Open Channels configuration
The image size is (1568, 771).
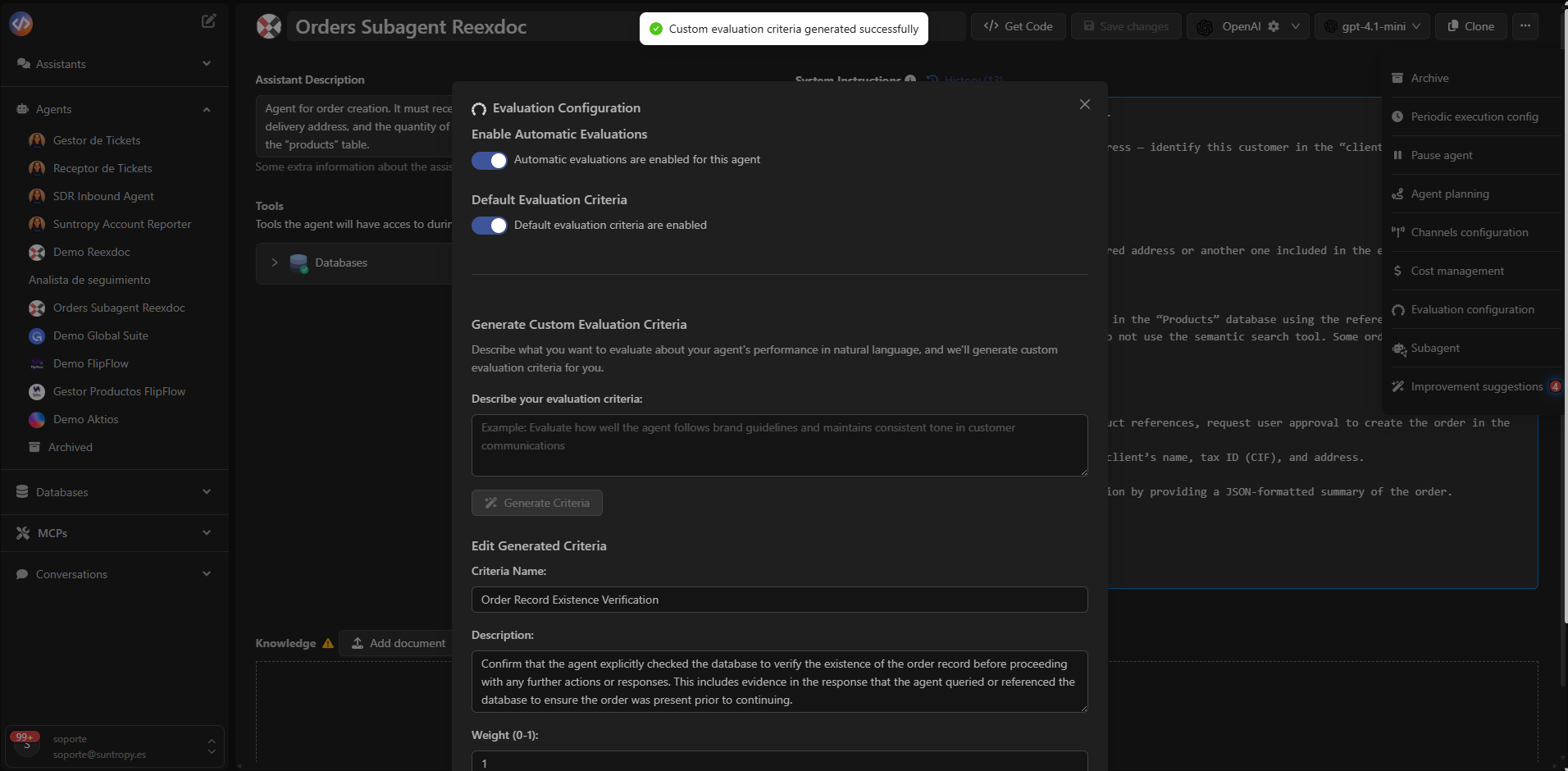pos(1469,232)
